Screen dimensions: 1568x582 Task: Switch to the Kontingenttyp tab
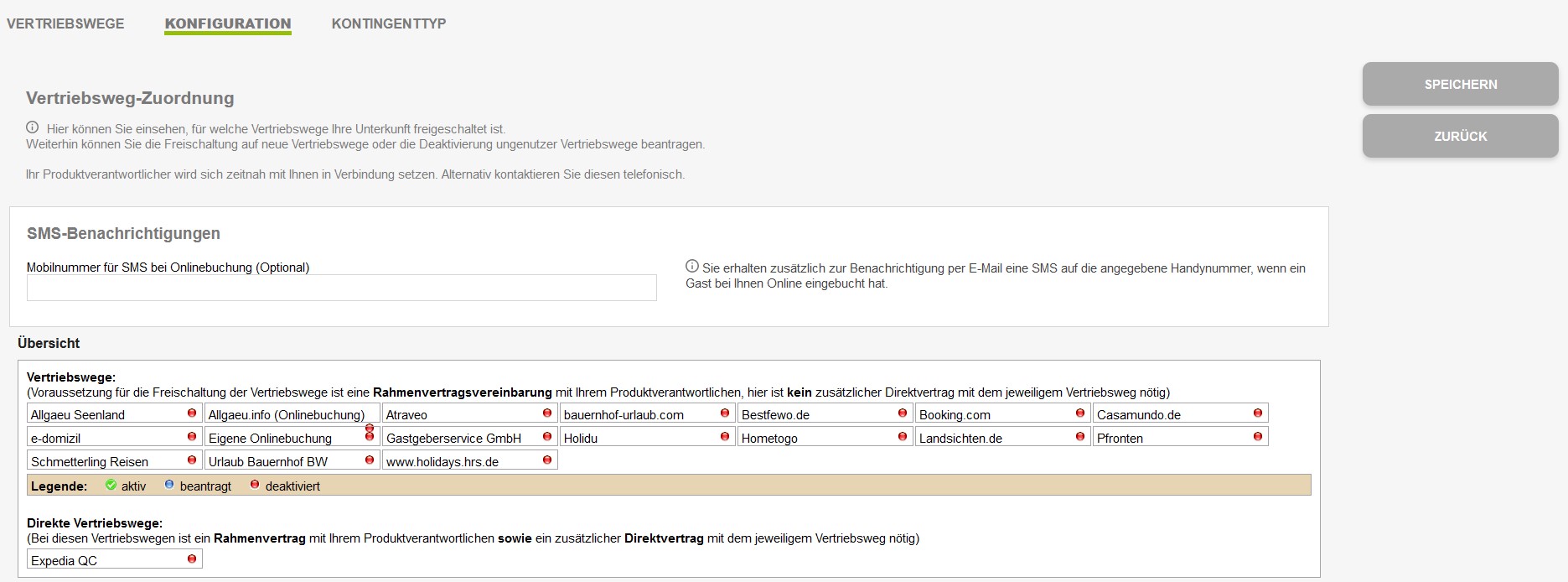[389, 23]
